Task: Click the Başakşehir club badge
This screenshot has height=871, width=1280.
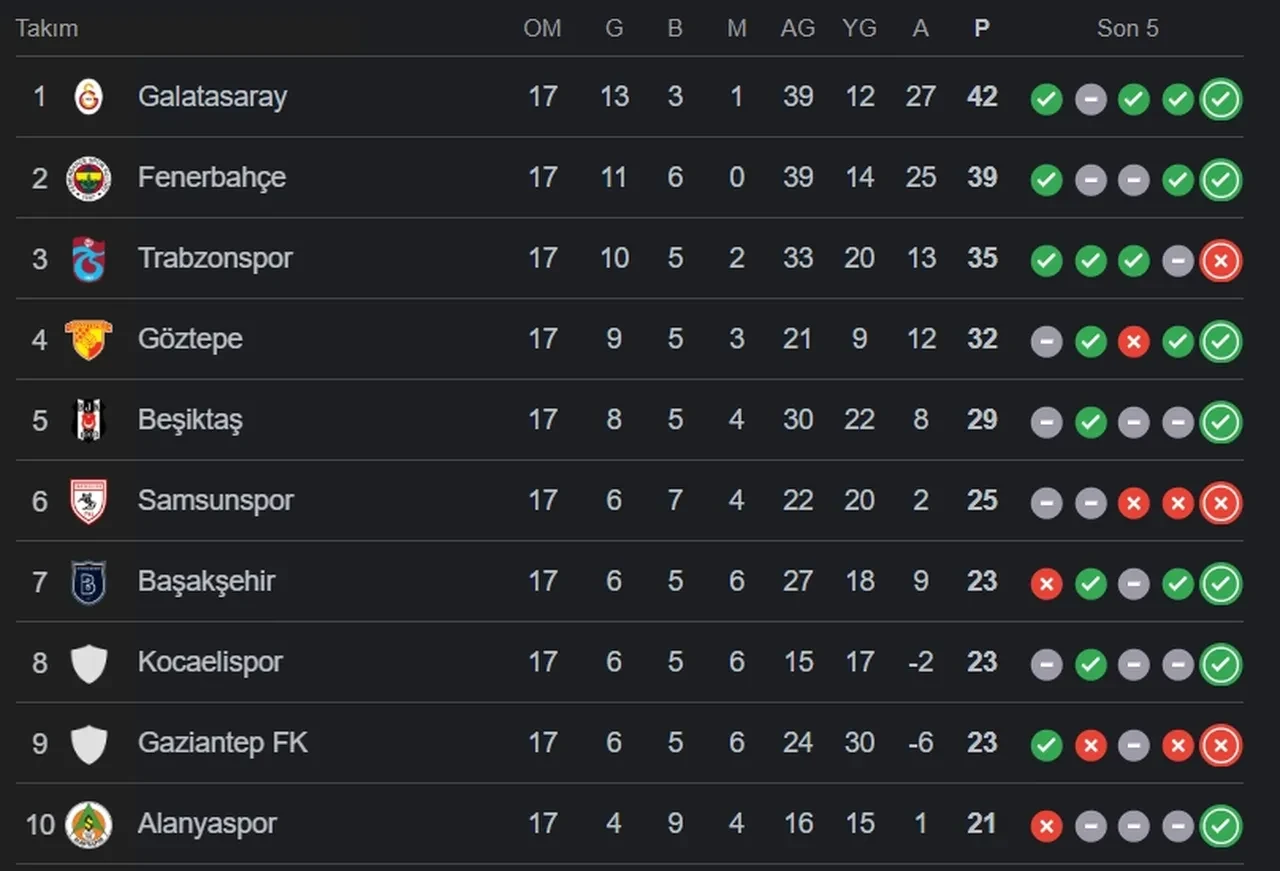Action: [89, 582]
